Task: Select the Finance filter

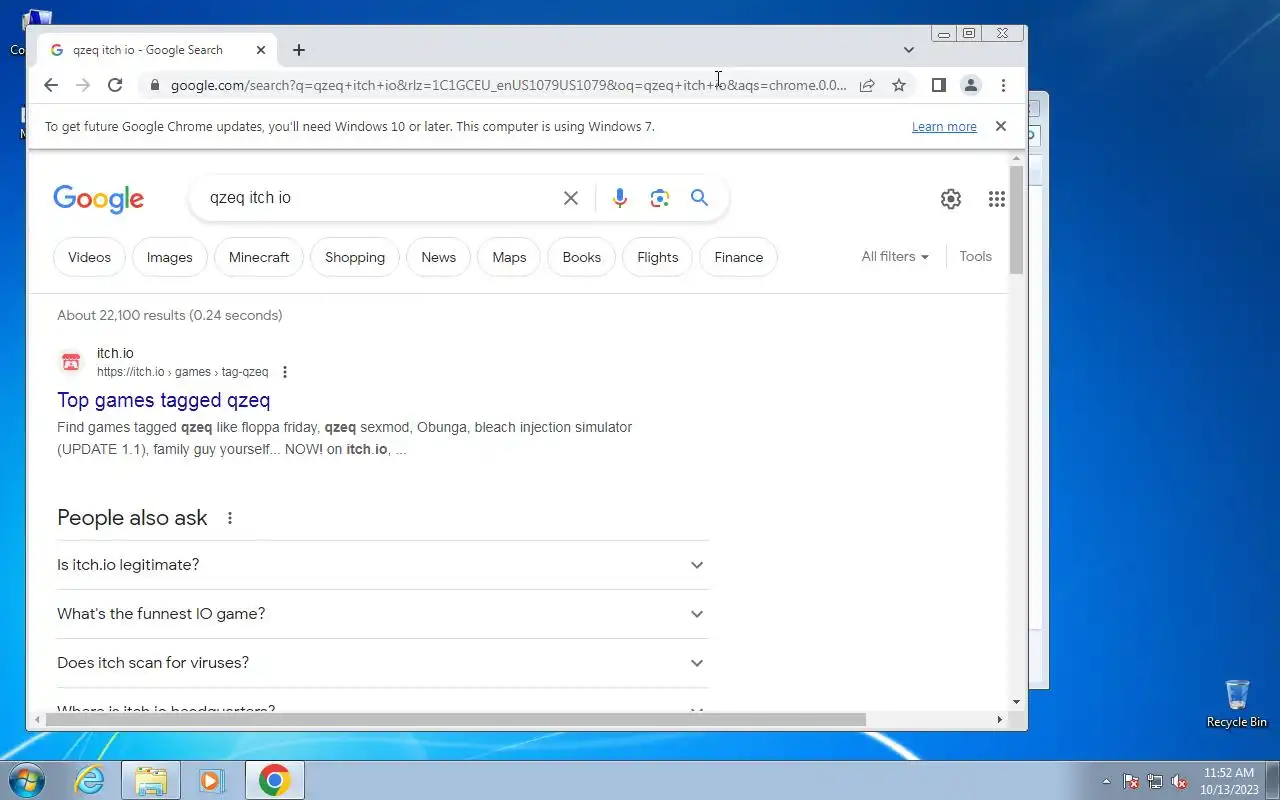Action: [x=738, y=257]
